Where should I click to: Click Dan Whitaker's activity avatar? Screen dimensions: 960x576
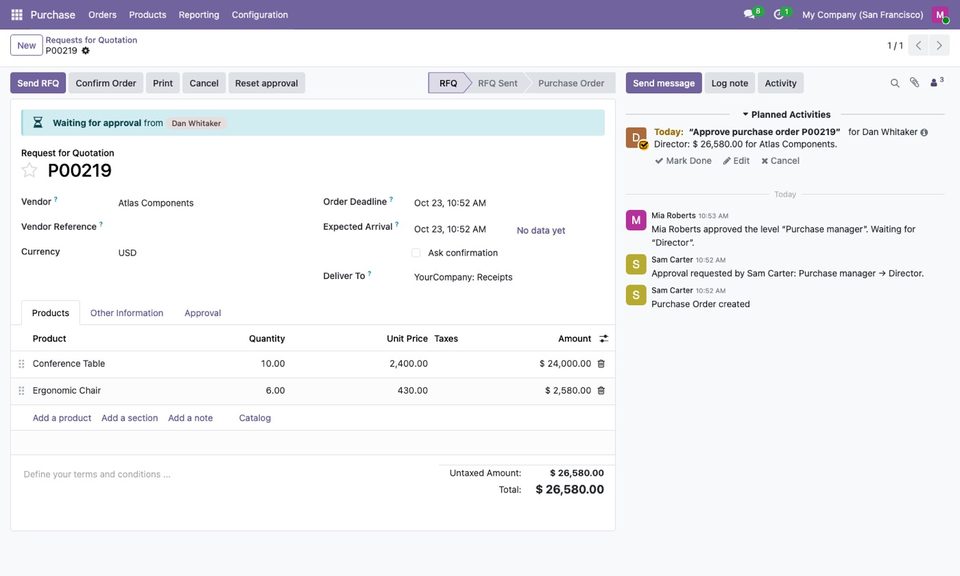tap(636, 138)
